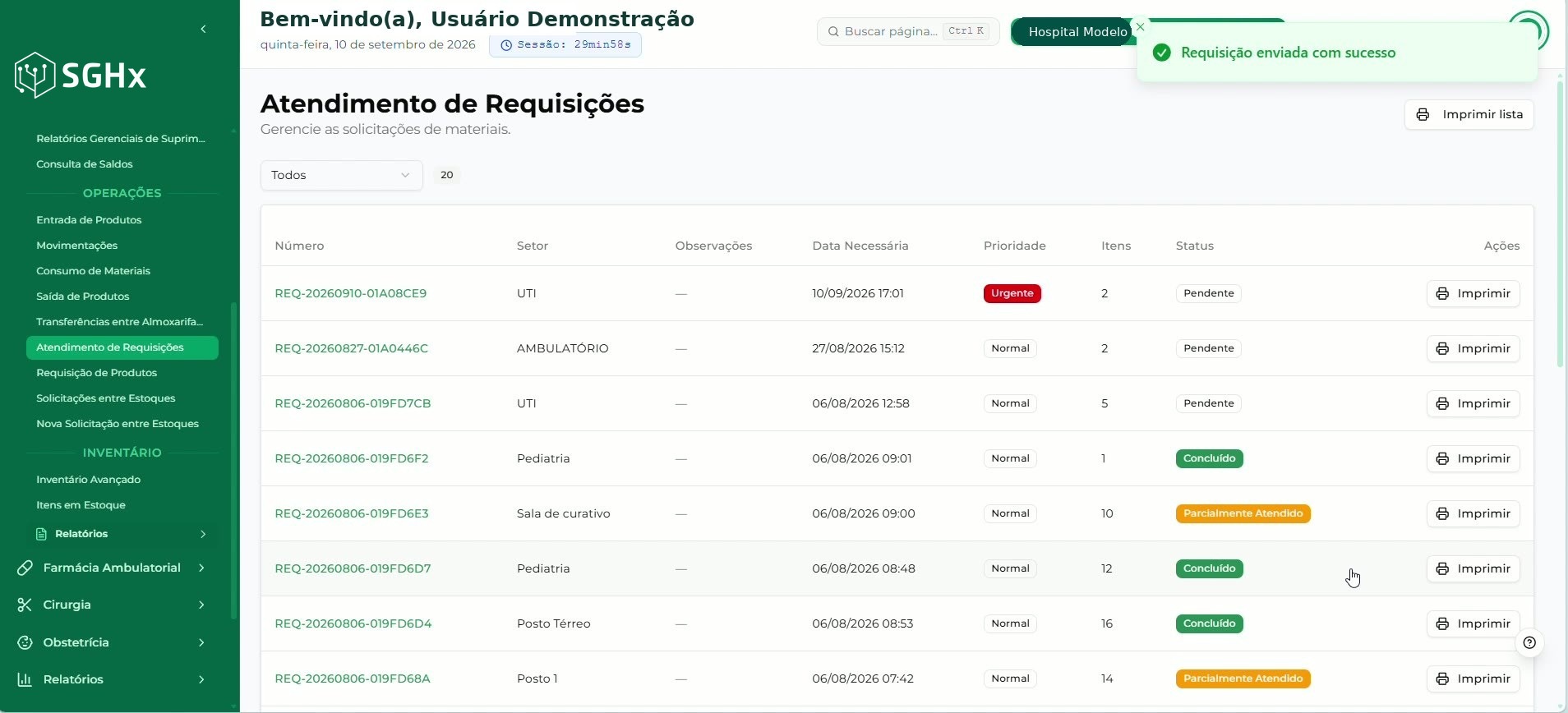Open Inventário Avançado in sidebar

[88, 480]
